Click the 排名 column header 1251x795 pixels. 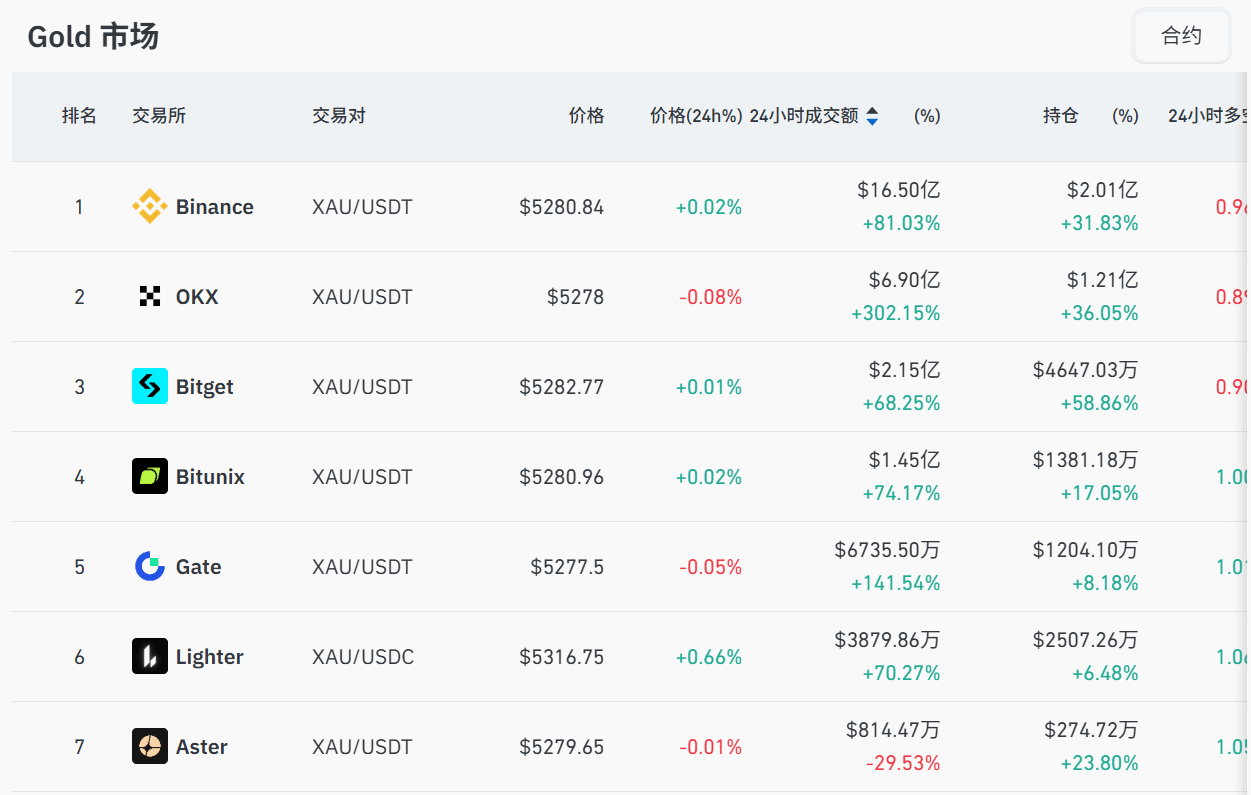click(x=79, y=116)
